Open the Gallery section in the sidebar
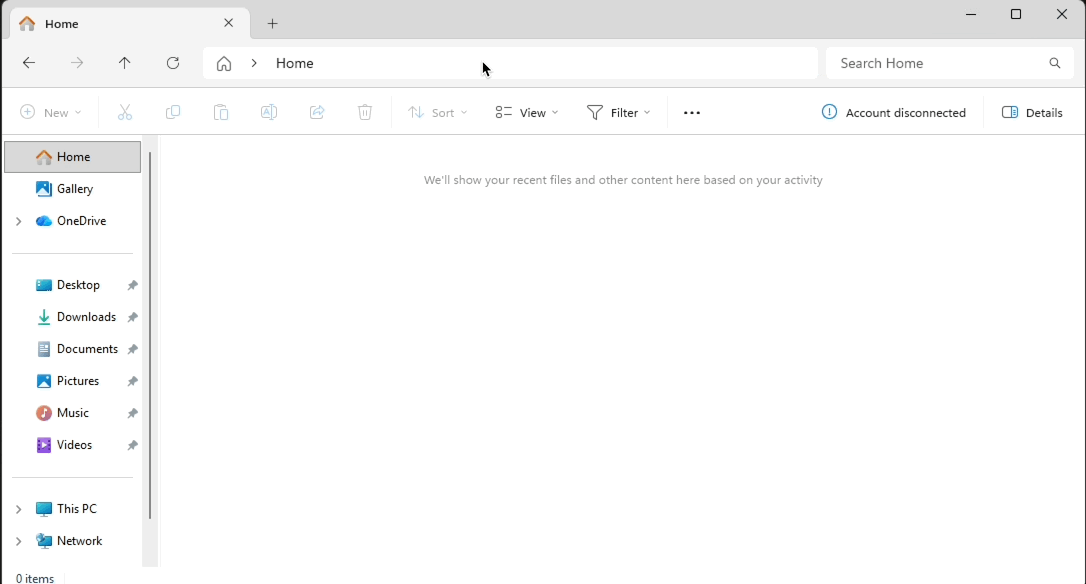 [x=74, y=188]
